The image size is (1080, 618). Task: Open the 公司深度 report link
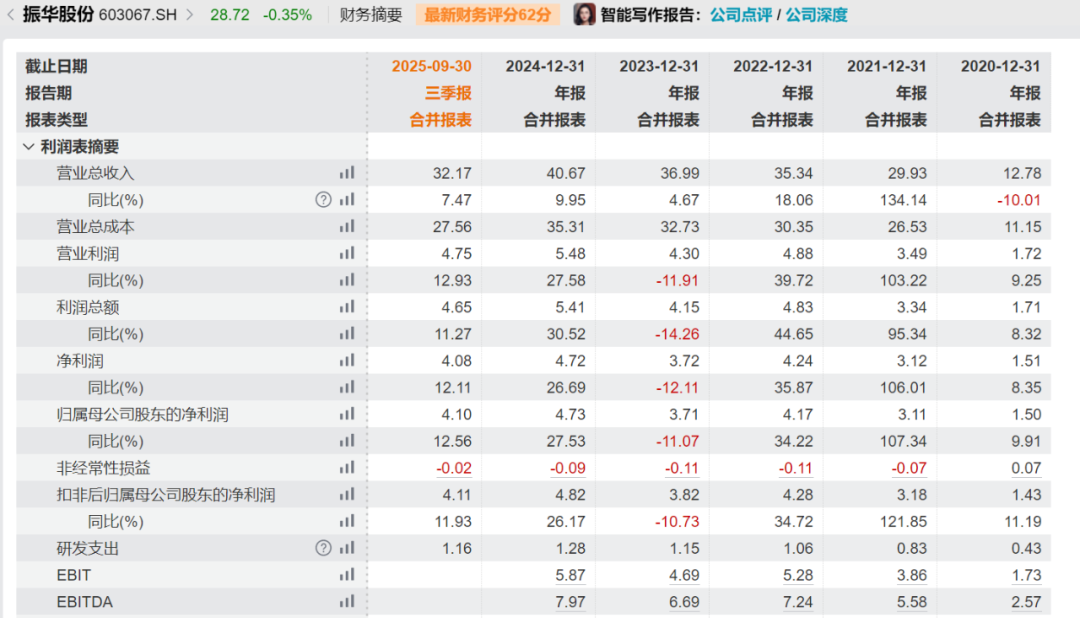816,15
